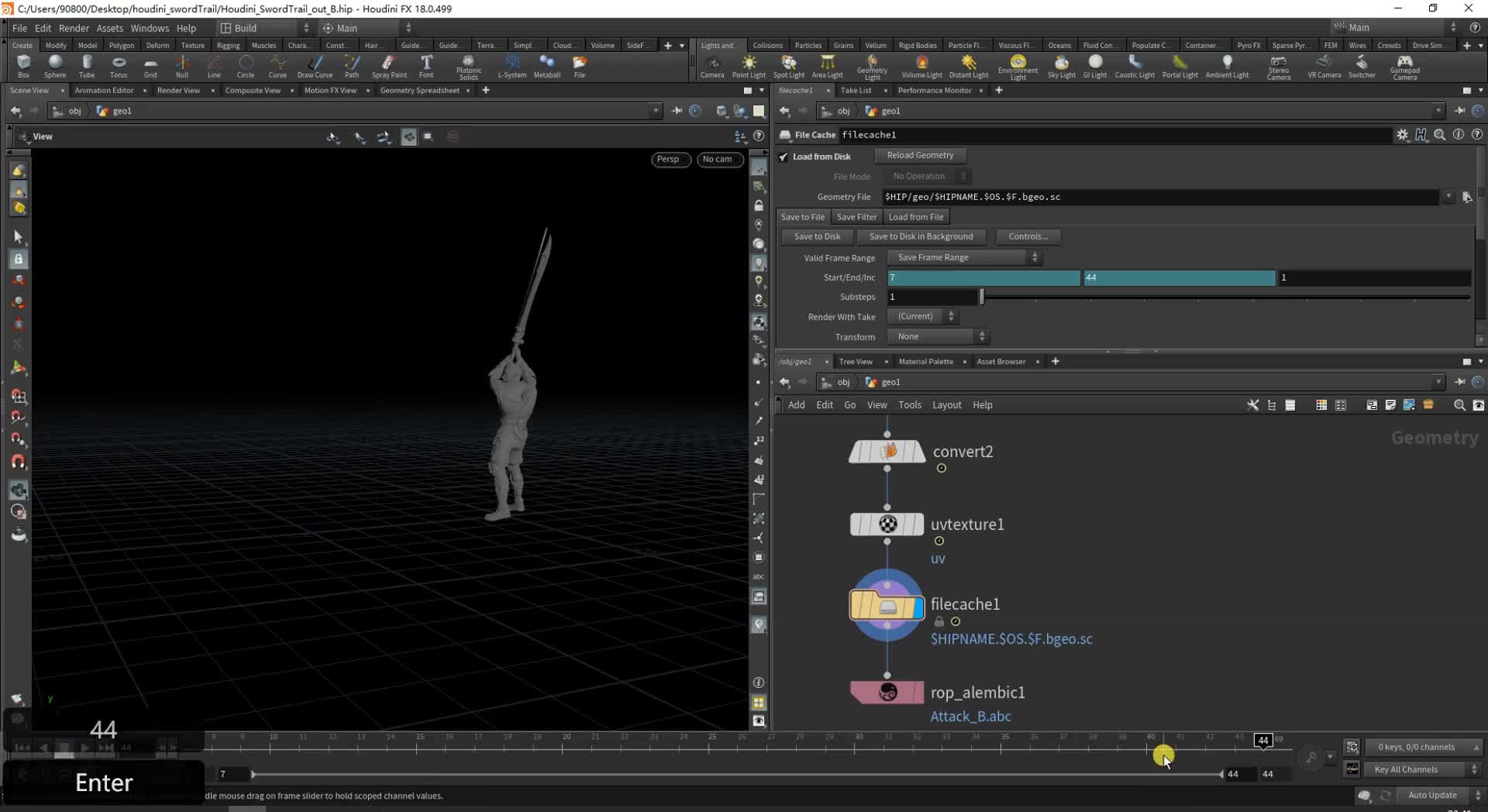Click the Gamepad Camera shelf tool

tap(1405, 67)
